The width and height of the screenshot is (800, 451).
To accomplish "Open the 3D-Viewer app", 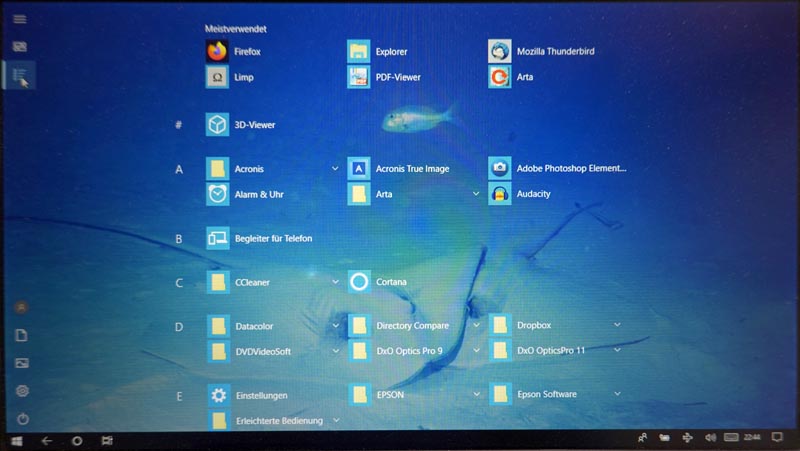I will point(241,124).
